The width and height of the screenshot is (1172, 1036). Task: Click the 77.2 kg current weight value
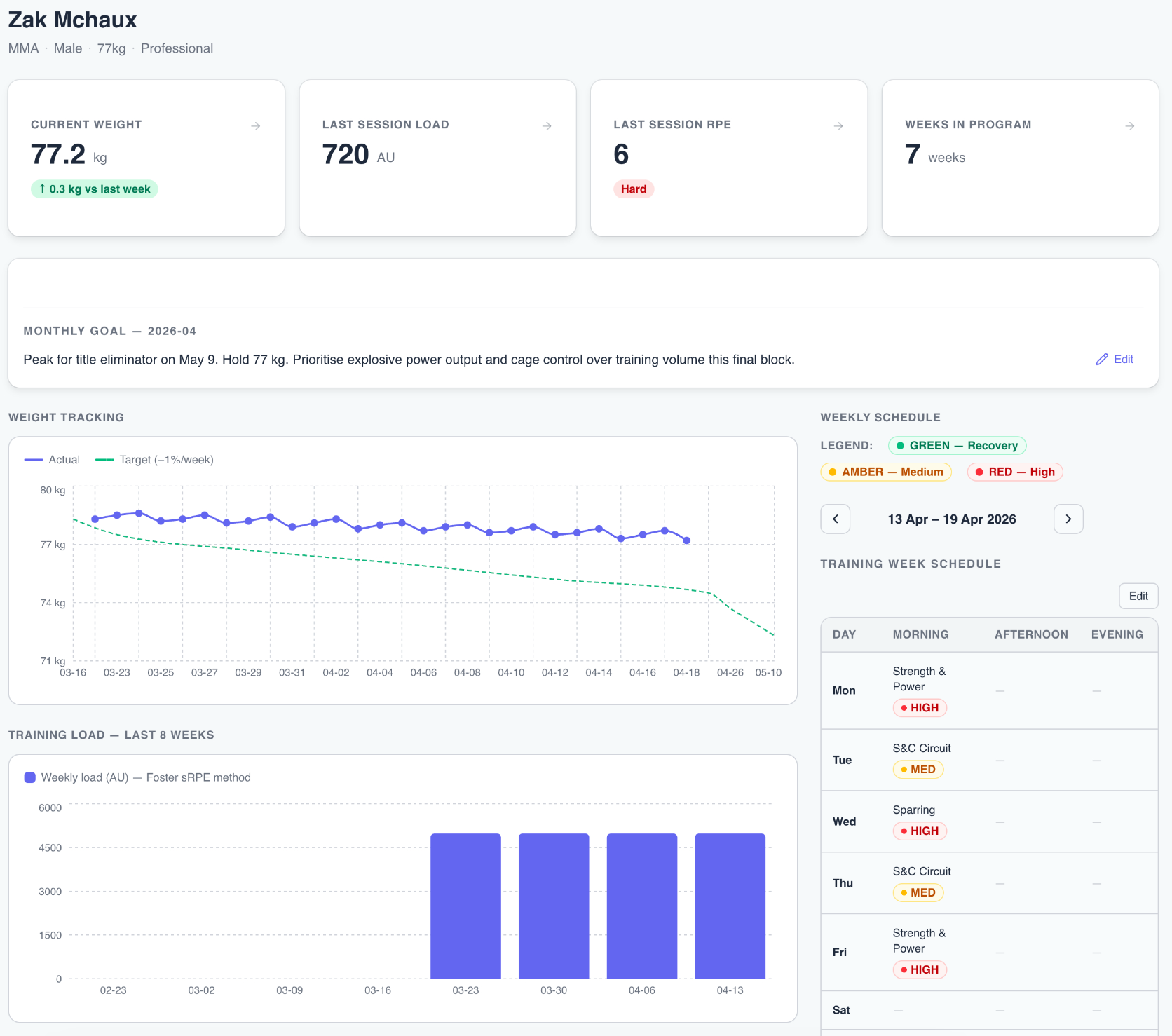click(69, 155)
